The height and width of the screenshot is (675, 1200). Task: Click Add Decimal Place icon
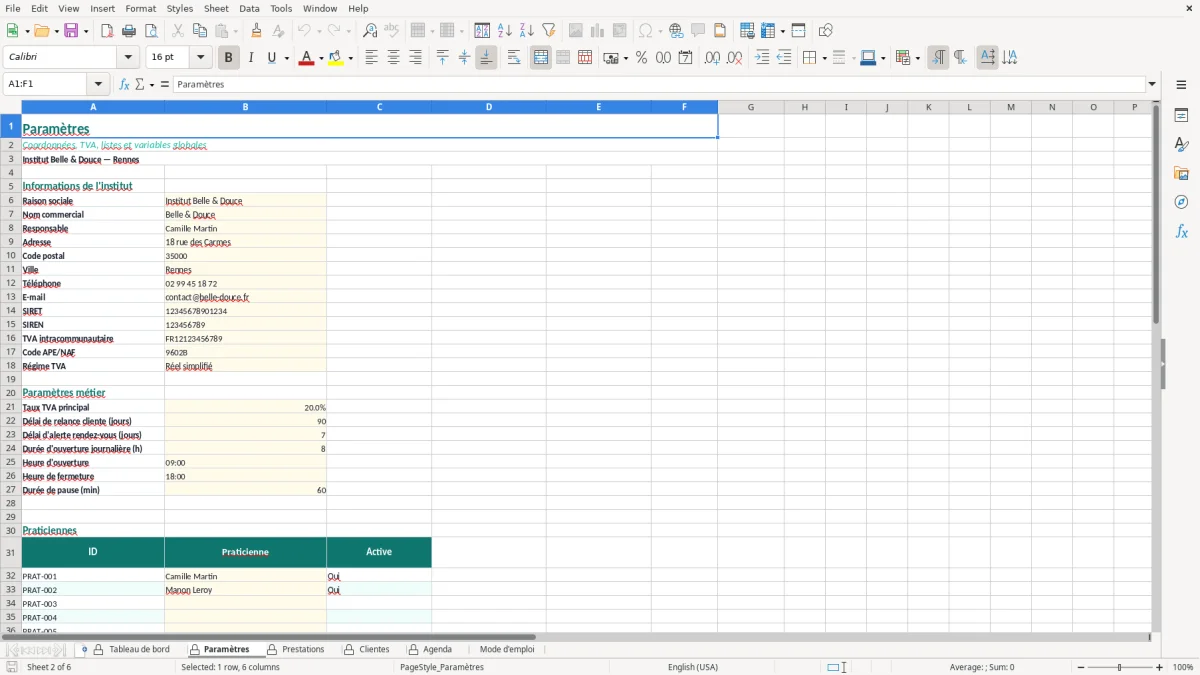click(x=712, y=58)
